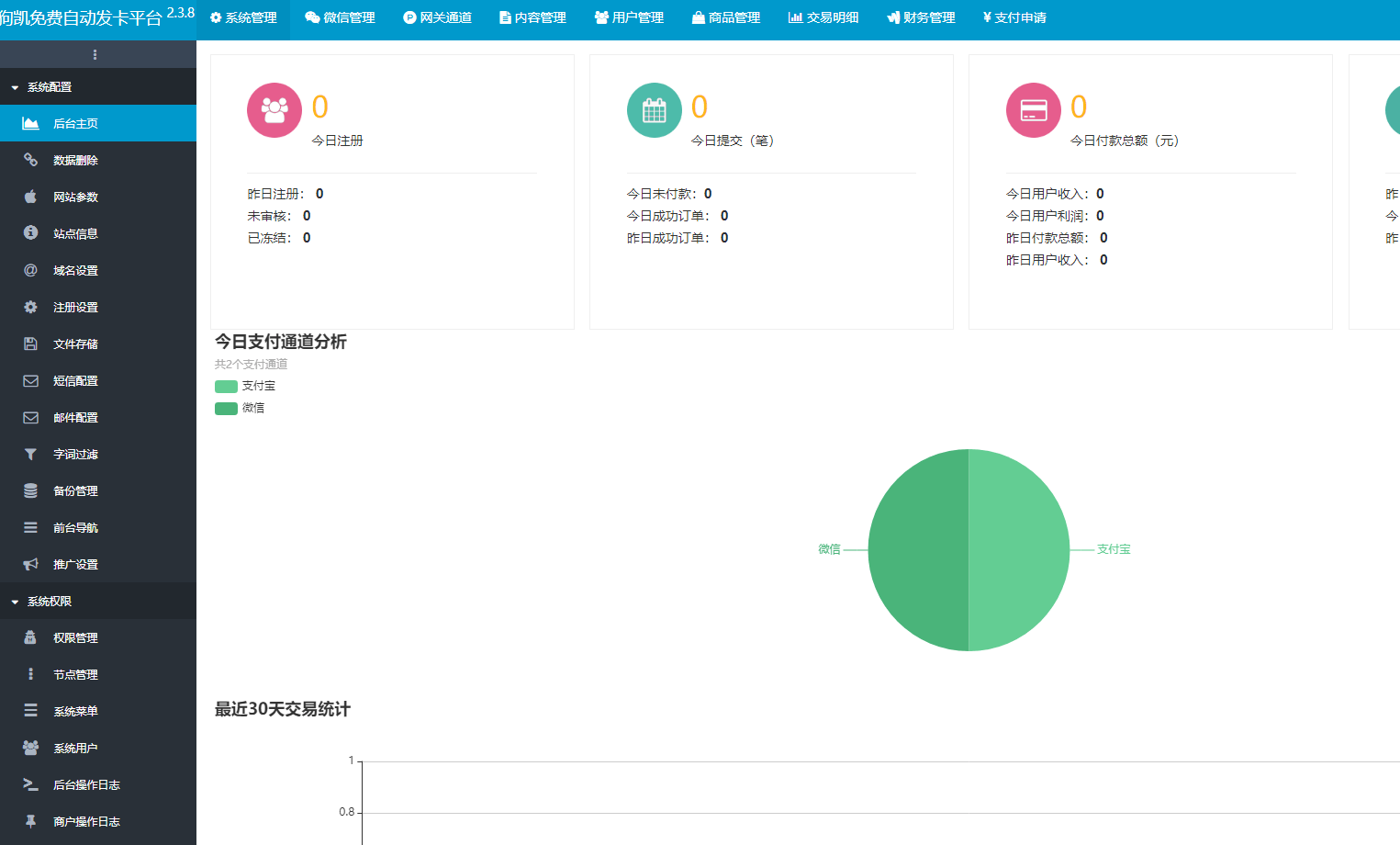Click the sidebar collapse dots handle
The height and width of the screenshot is (845, 1400).
click(x=95, y=55)
